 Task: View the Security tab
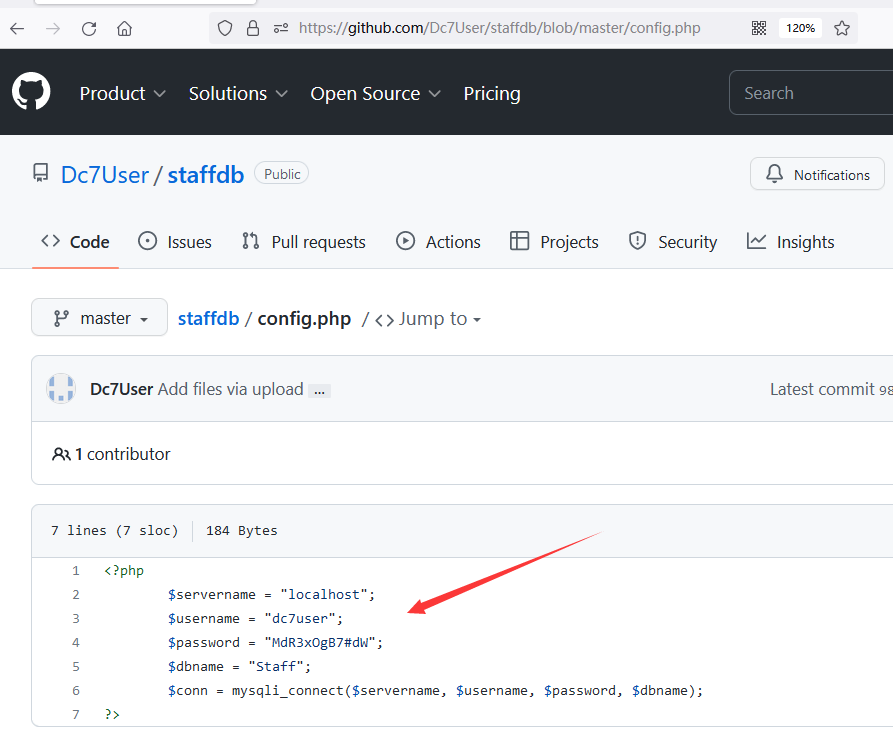673,242
